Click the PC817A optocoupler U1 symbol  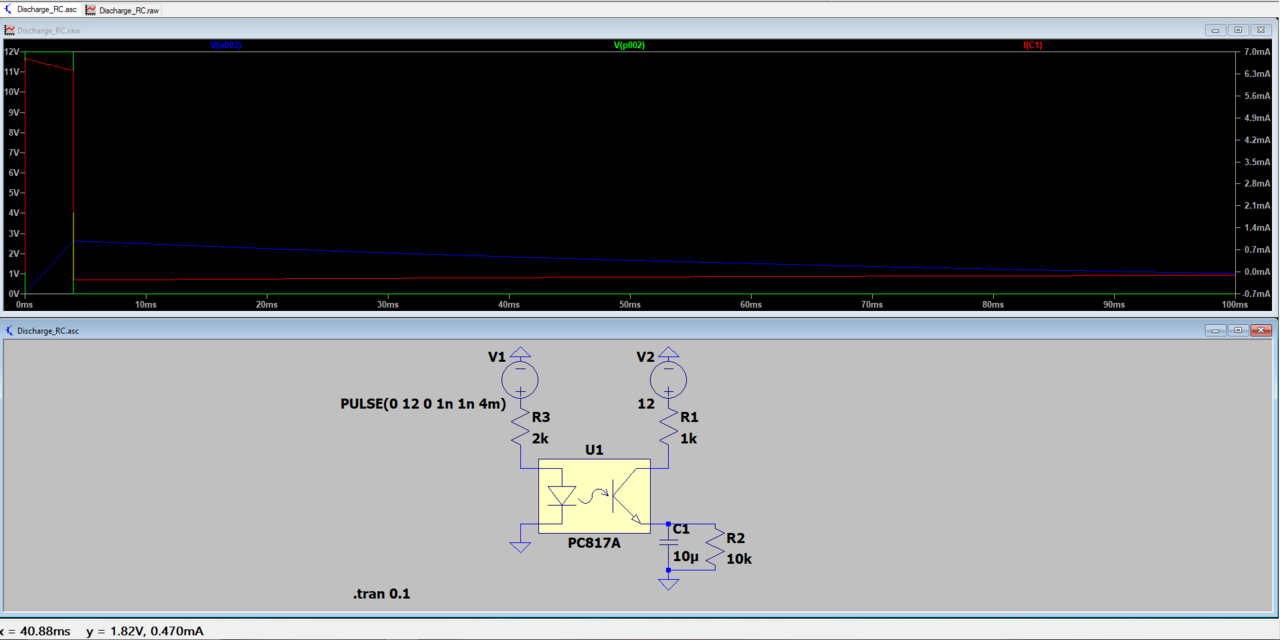[594, 496]
